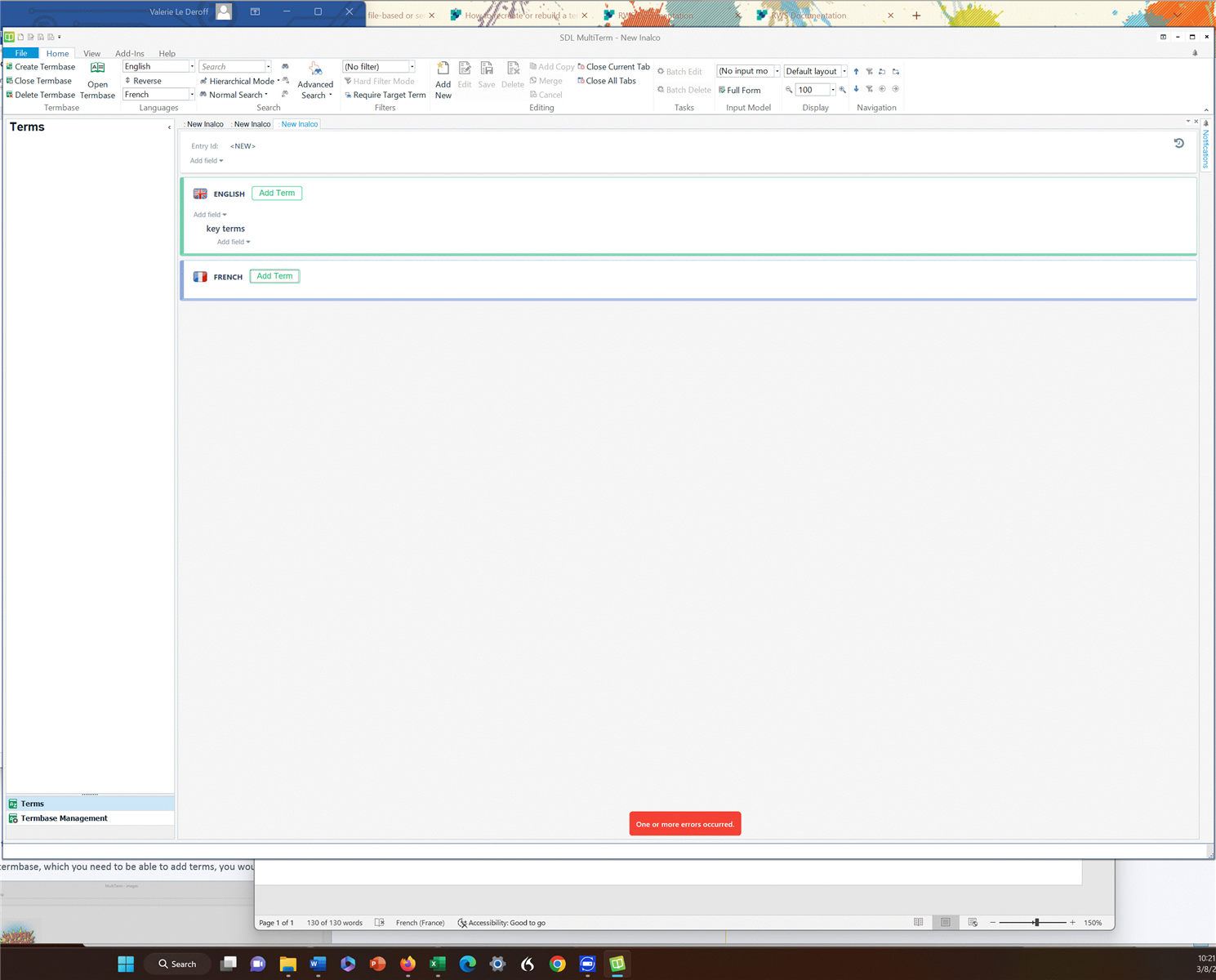Screen dimensions: 1216x980
Task: Click the Save entry icon
Action: (487, 75)
